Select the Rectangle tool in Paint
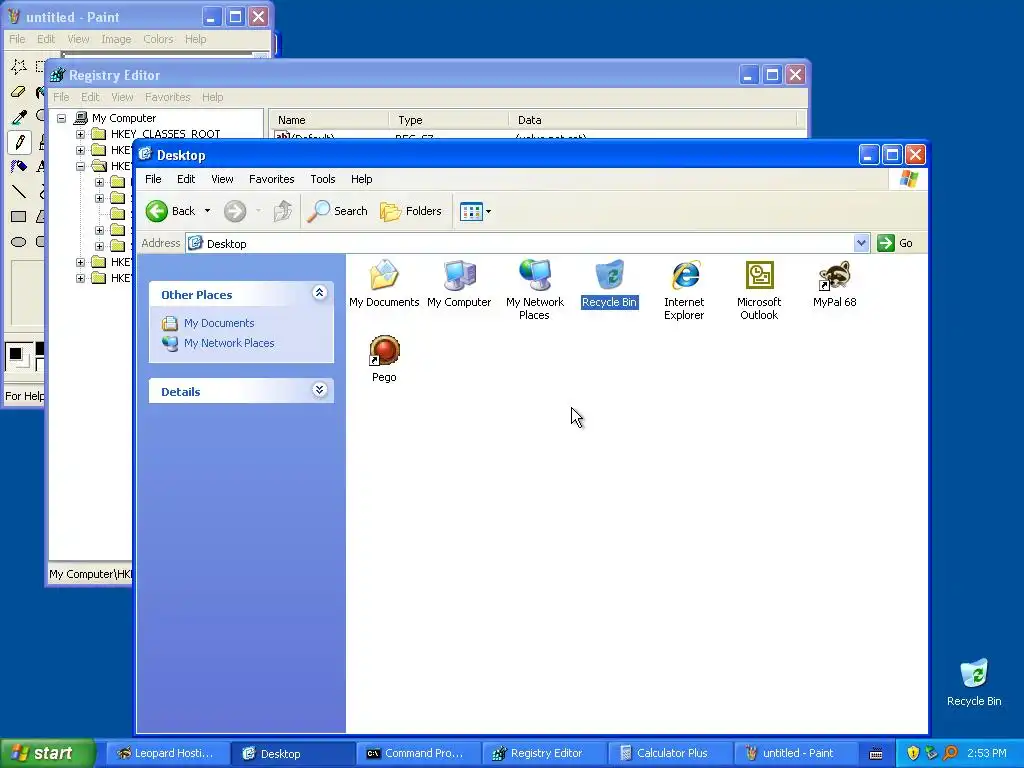The width and height of the screenshot is (1024, 768). [19, 216]
